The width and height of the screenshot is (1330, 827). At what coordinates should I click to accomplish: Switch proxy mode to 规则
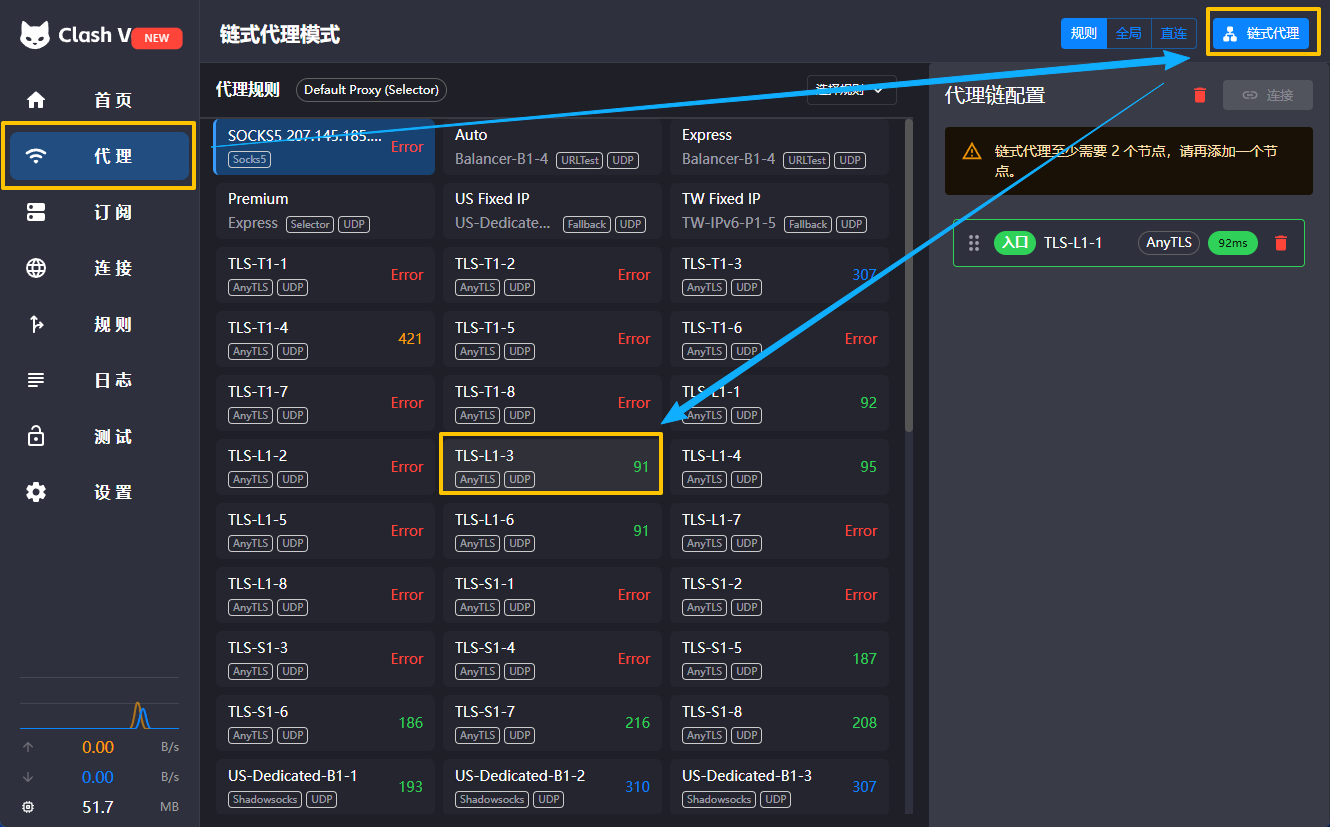pos(1084,33)
